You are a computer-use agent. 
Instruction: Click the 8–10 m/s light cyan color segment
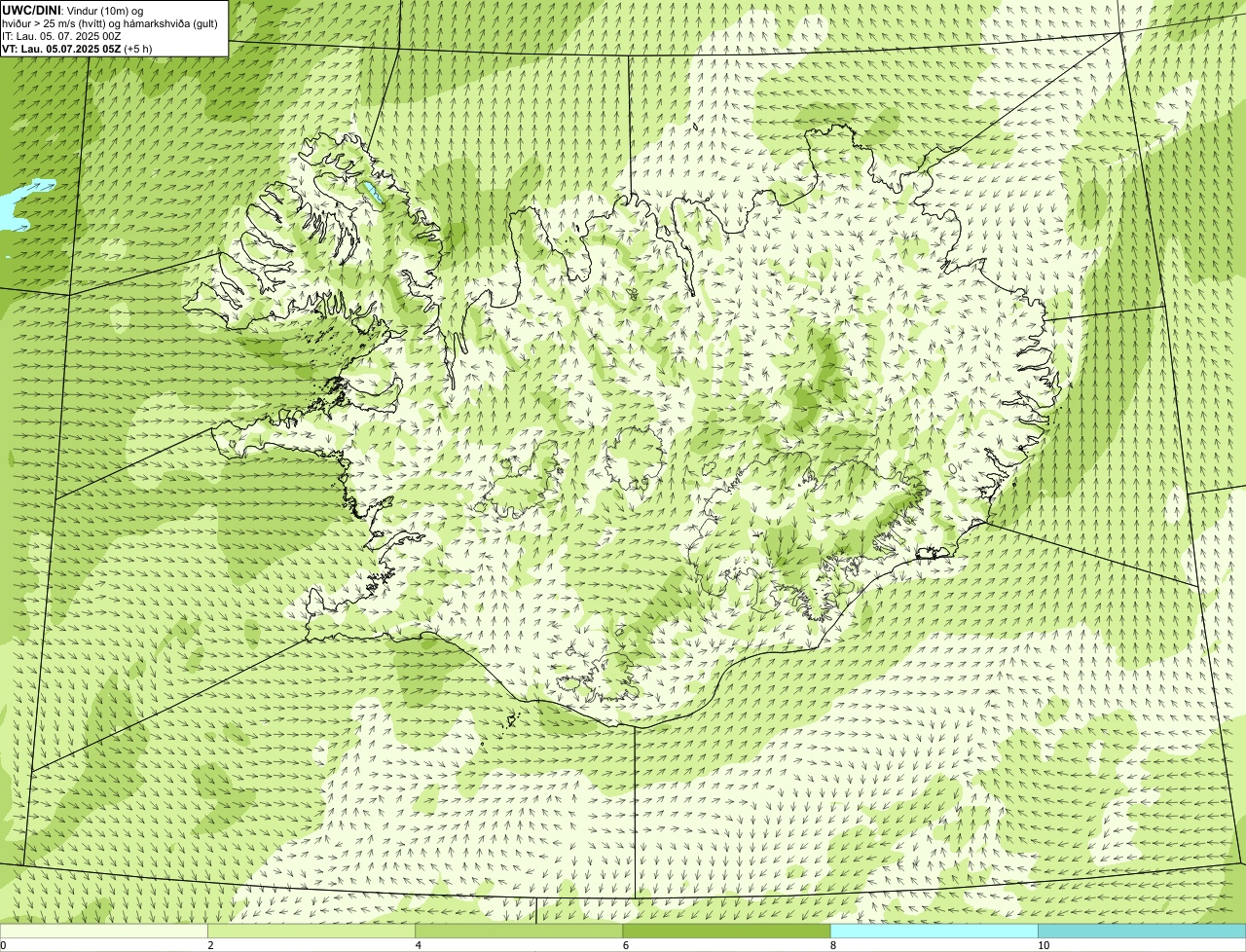tap(934, 931)
